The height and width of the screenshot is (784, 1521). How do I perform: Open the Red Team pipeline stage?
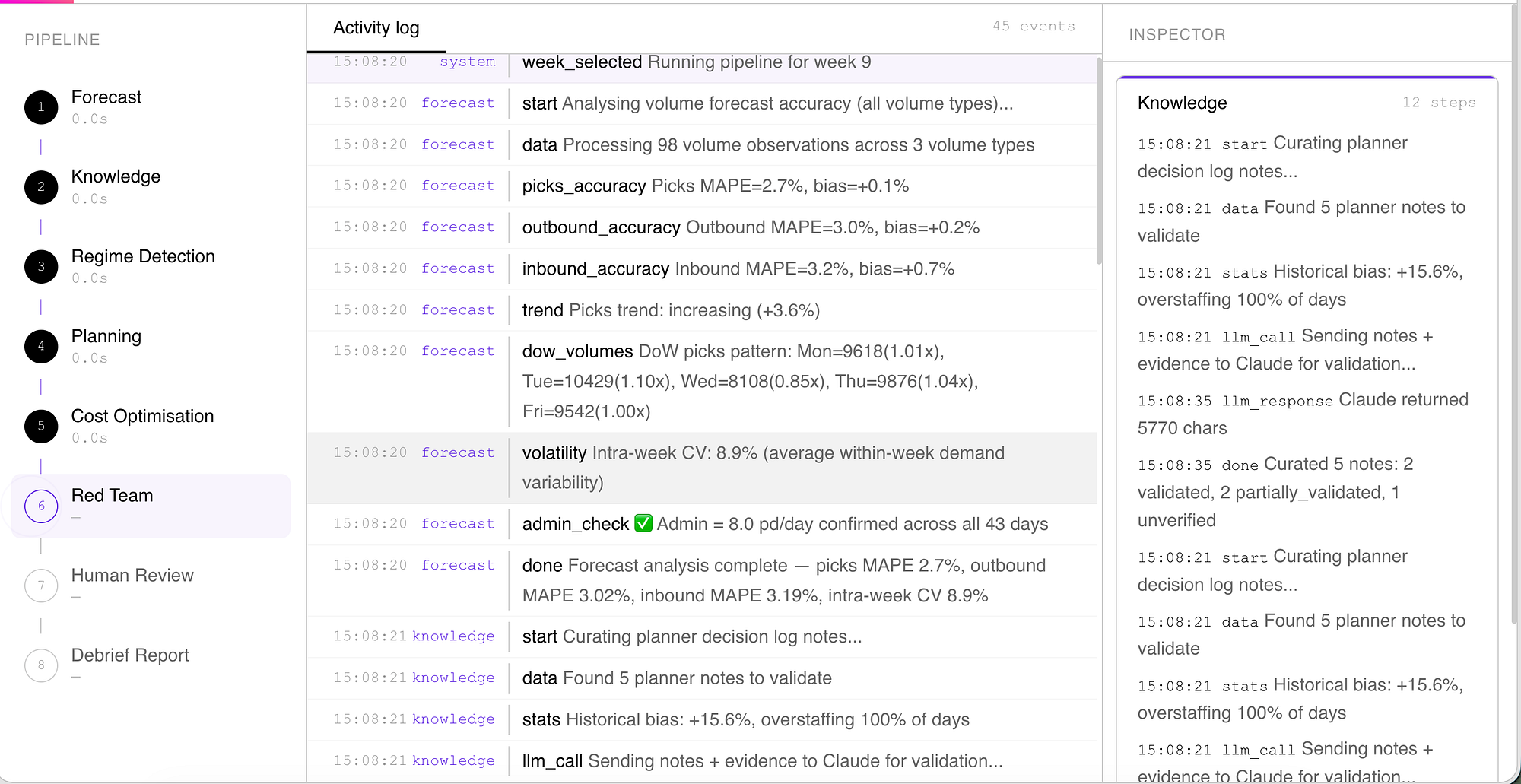pyautogui.click(x=151, y=506)
